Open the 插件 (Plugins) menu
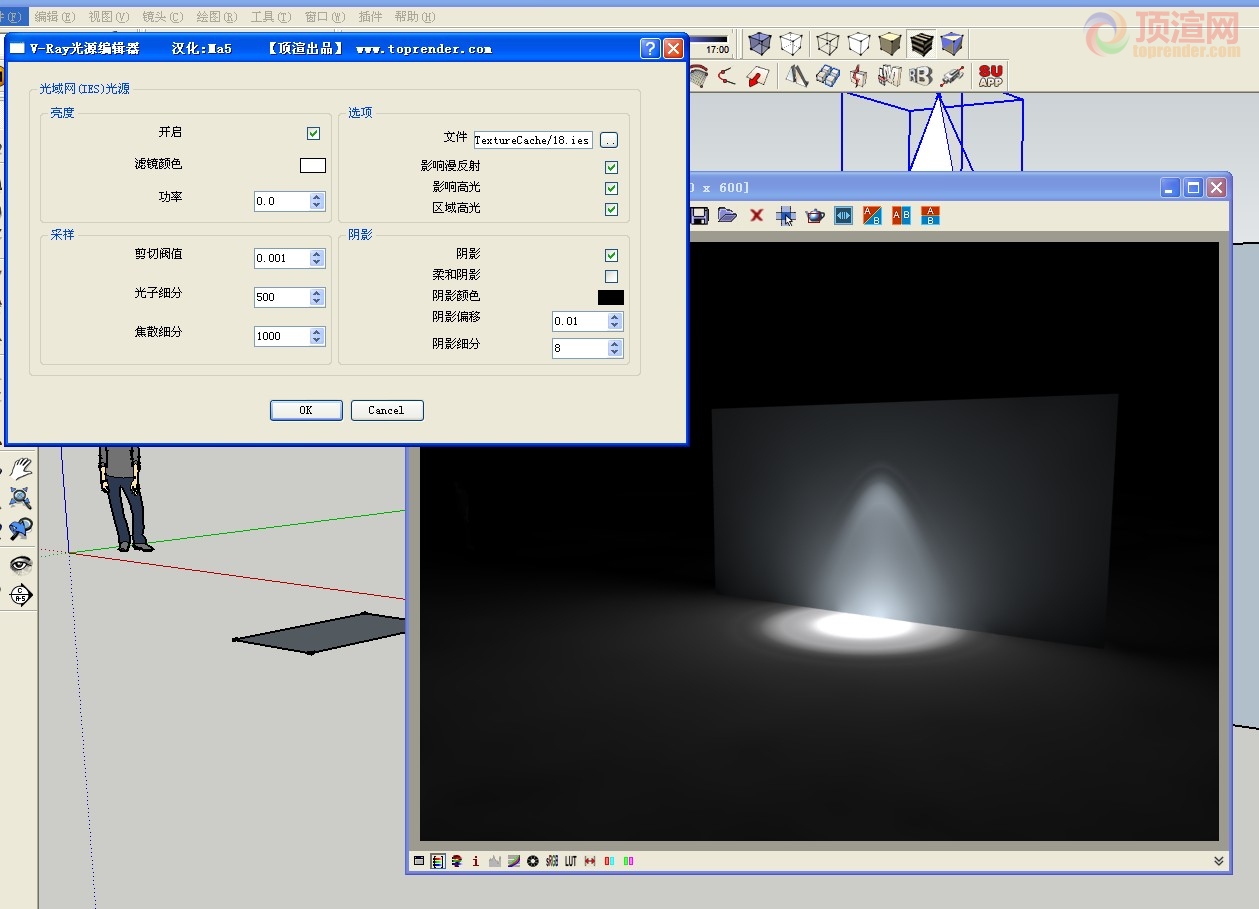The width and height of the screenshot is (1259, 909). click(370, 17)
